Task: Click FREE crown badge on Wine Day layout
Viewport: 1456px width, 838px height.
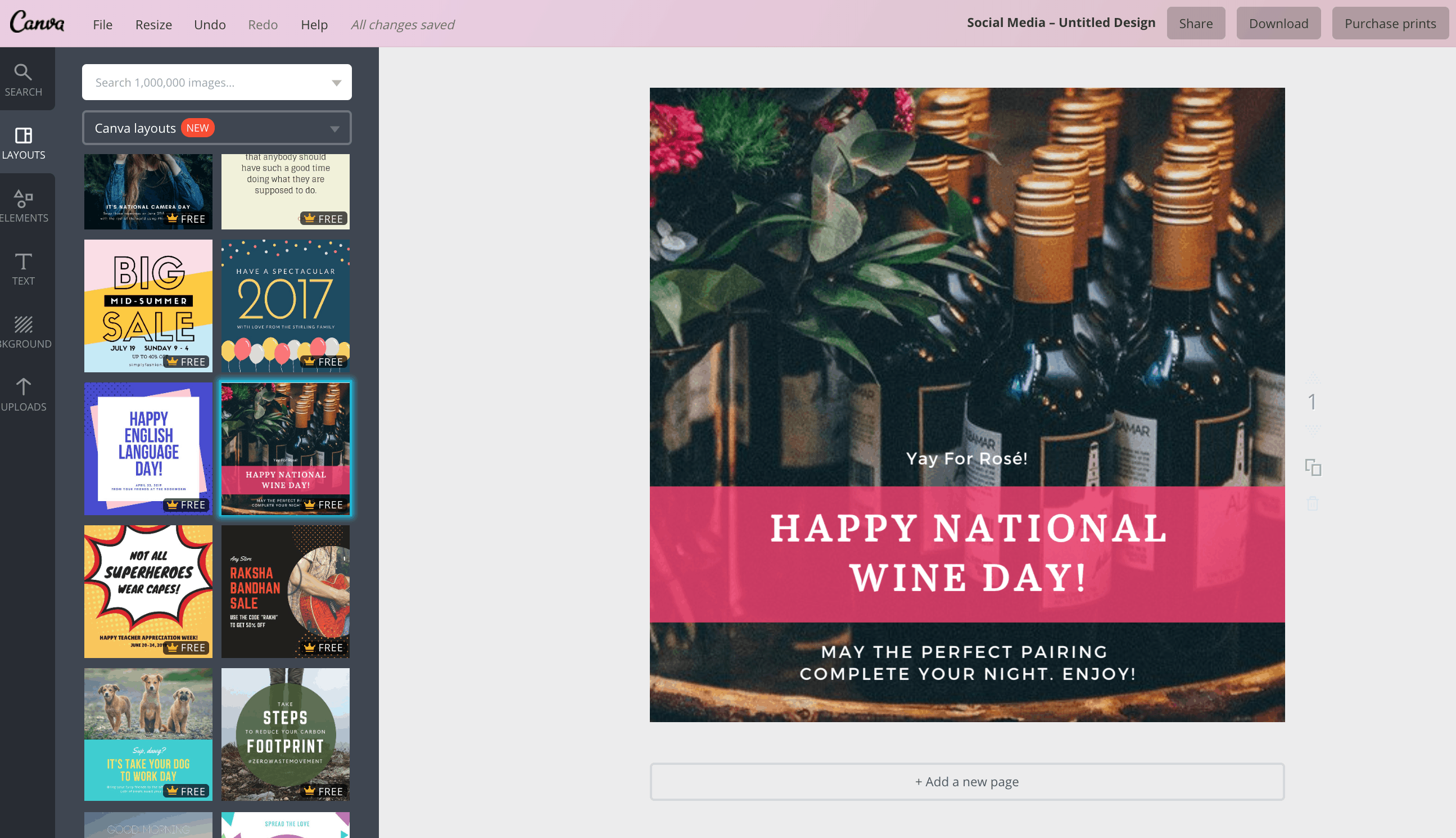Action: [x=324, y=504]
